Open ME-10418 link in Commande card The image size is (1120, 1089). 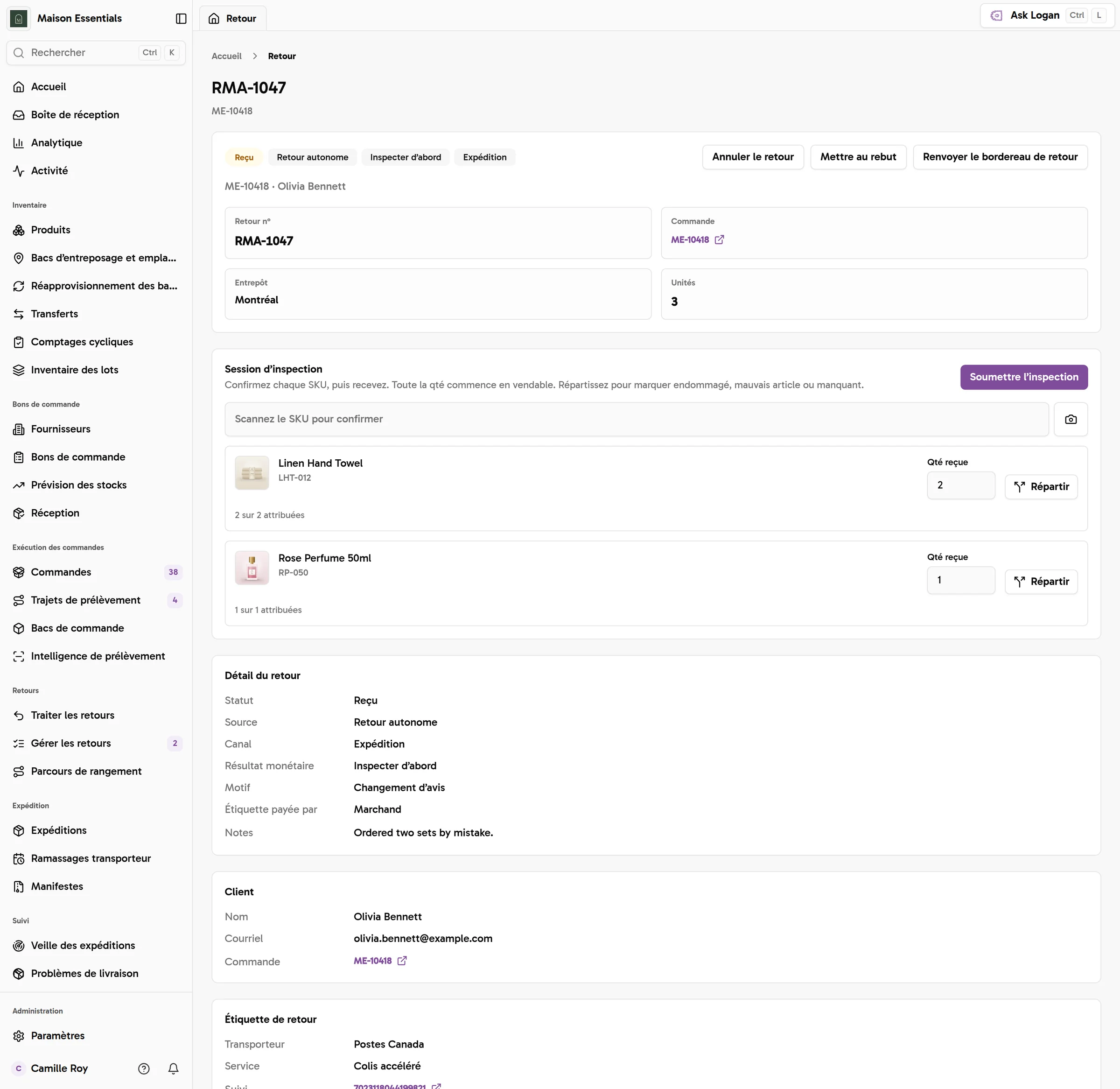point(689,239)
